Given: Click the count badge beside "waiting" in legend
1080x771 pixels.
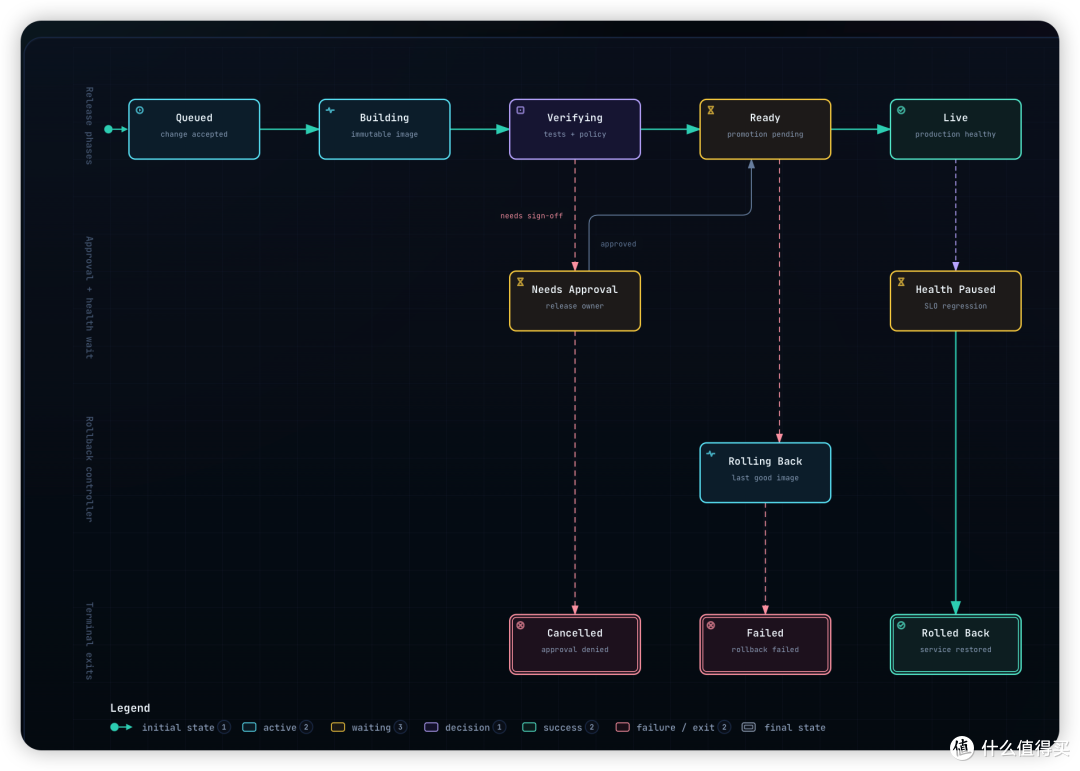Looking at the screenshot, I should pyautogui.click(x=400, y=727).
